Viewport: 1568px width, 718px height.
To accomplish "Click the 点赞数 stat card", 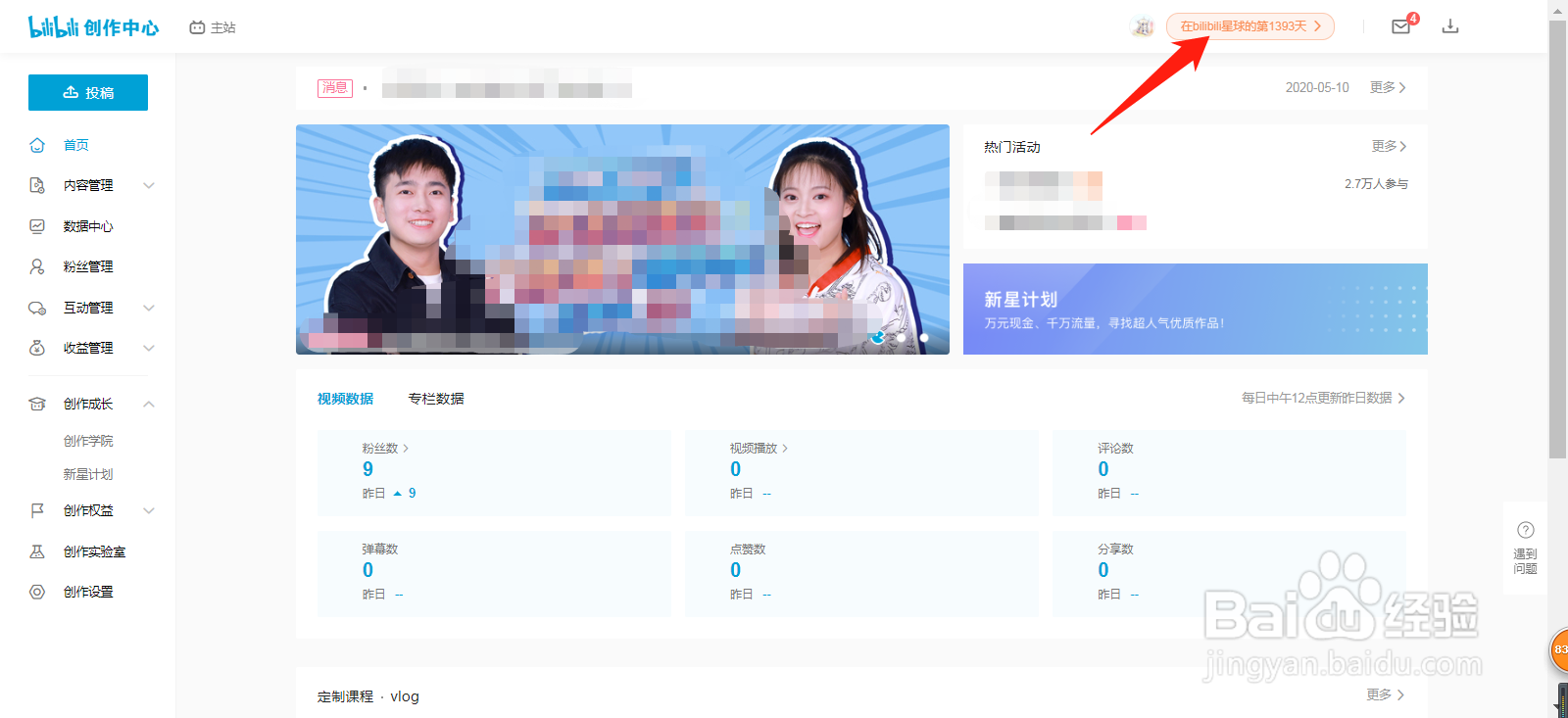I will pyautogui.click(x=861, y=574).
